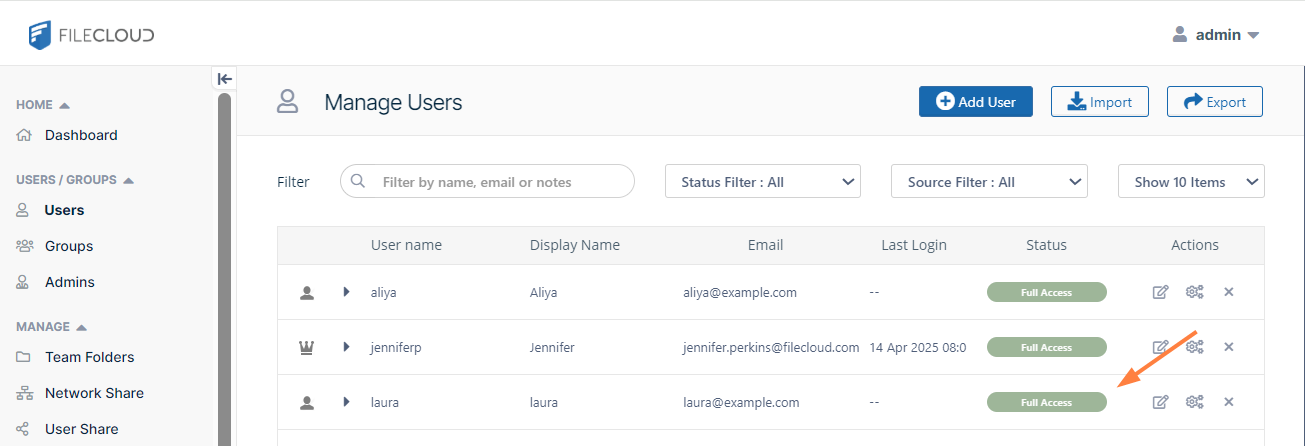The height and width of the screenshot is (446, 1305).
Task: Click the Add User button
Action: pos(975,102)
